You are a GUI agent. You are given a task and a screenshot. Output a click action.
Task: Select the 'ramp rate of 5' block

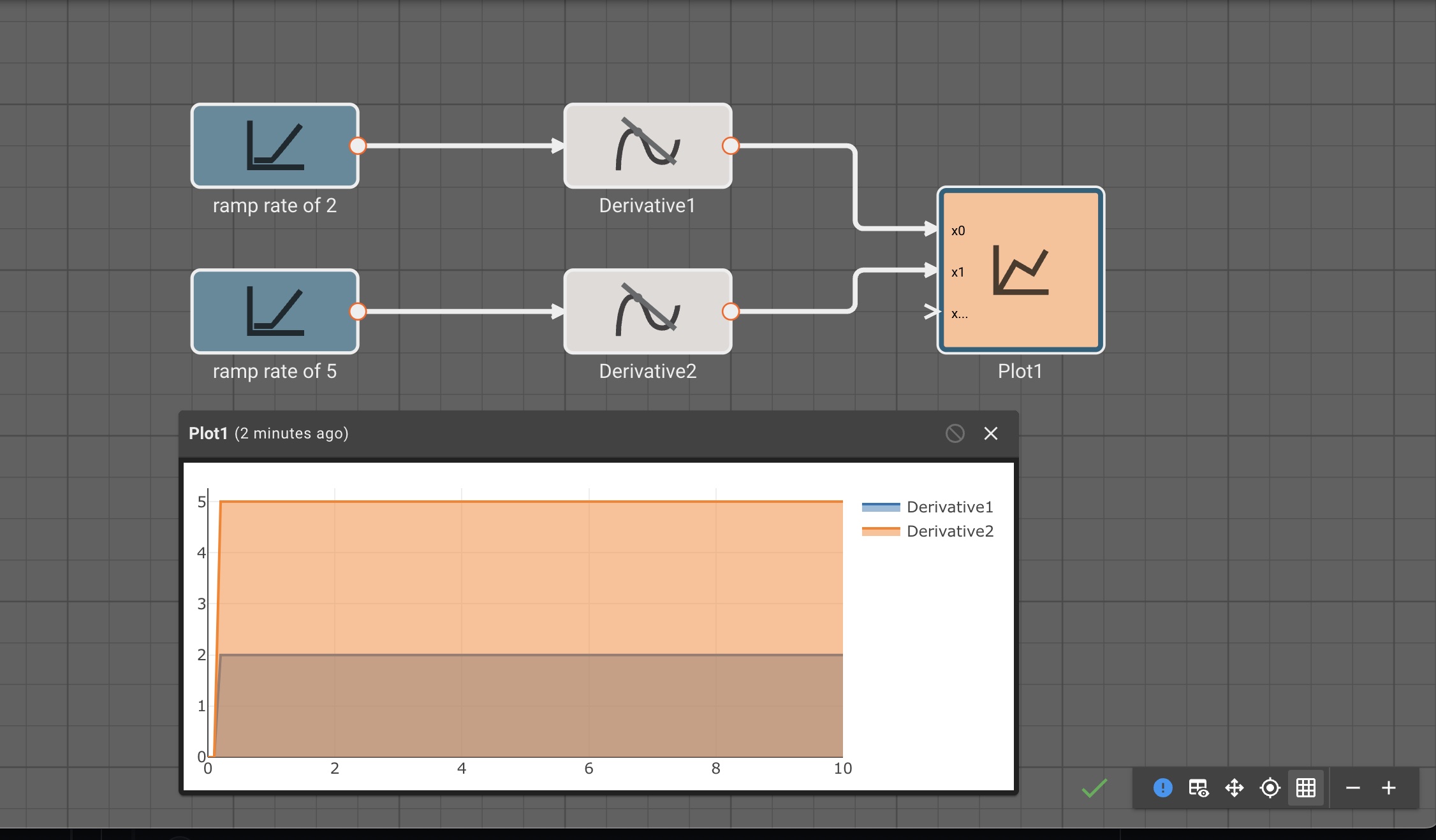click(275, 312)
